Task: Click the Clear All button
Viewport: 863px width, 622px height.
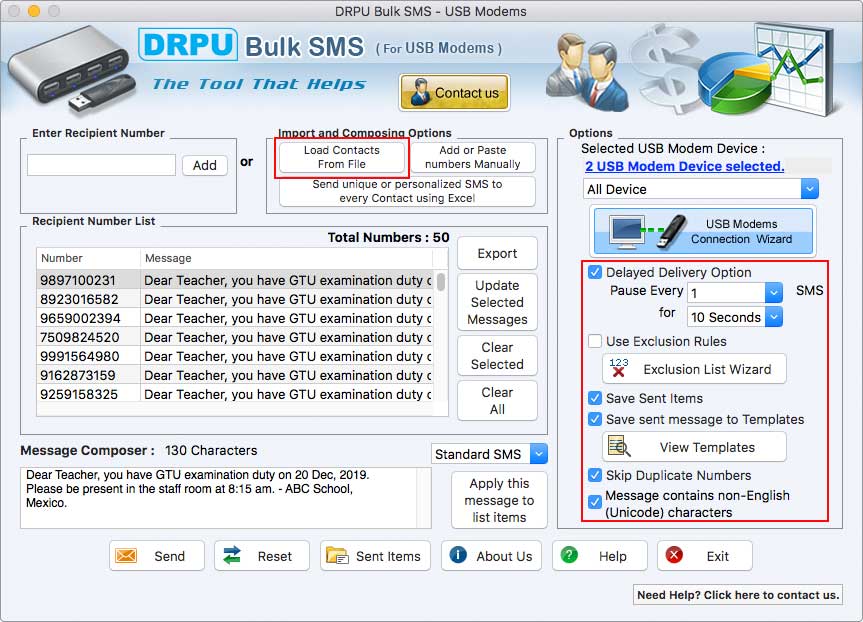Action: 497,401
